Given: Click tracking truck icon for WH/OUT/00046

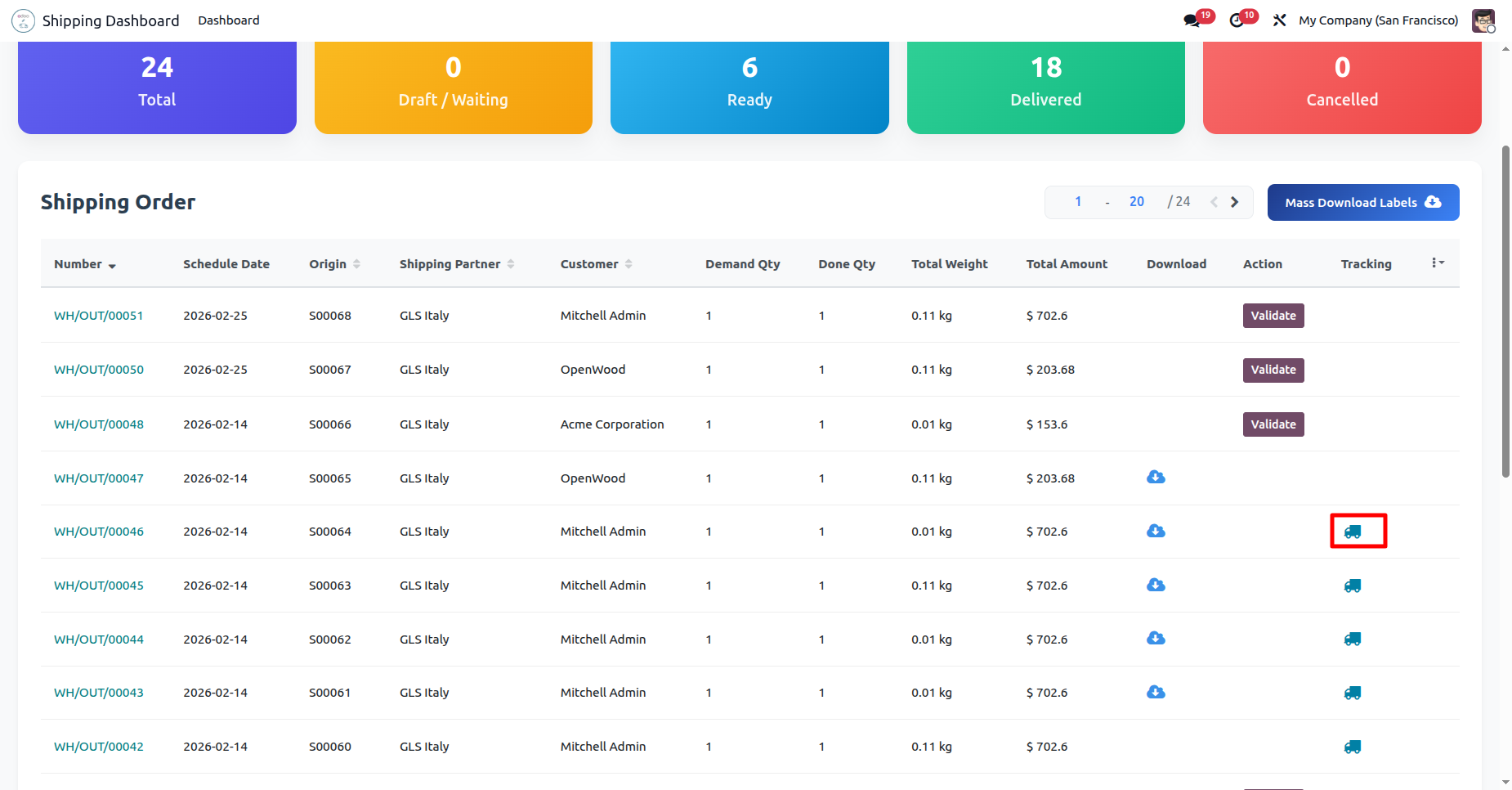Looking at the screenshot, I should (x=1353, y=532).
